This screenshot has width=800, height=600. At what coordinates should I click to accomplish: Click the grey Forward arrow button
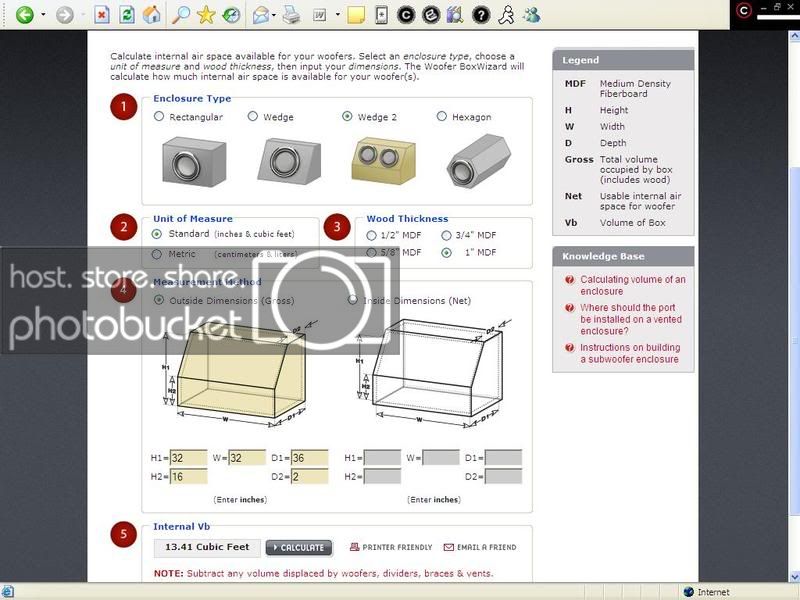pyautogui.click(x=64, y=15)
